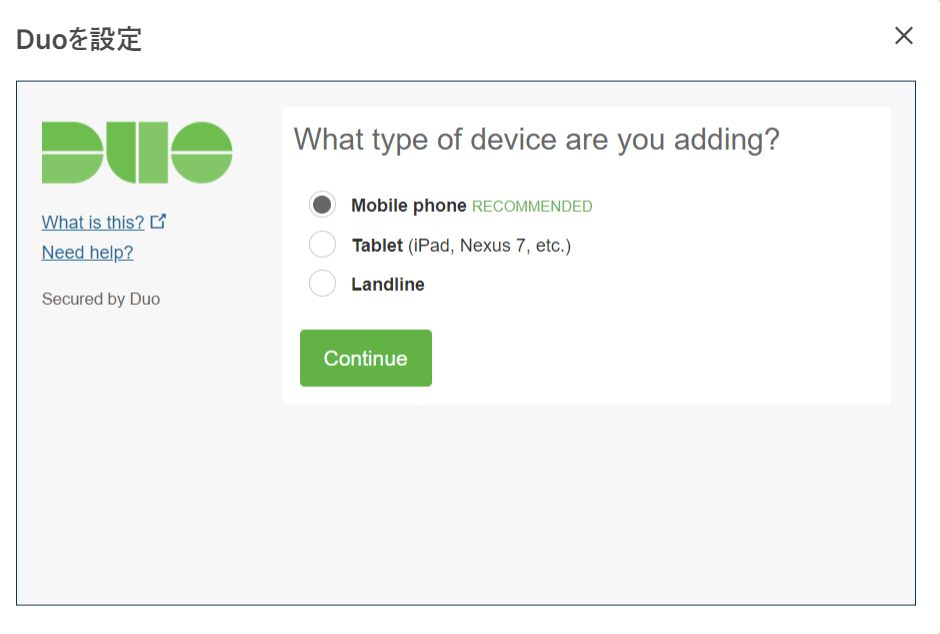Click the letter "D" in the Duo logo
The height and width of the screenshot is (634, 940).
pos(72,153)
